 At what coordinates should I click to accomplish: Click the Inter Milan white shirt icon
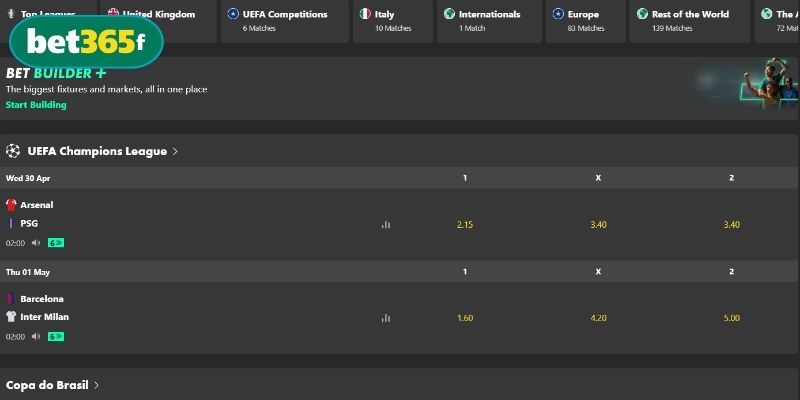pos(11,317)
